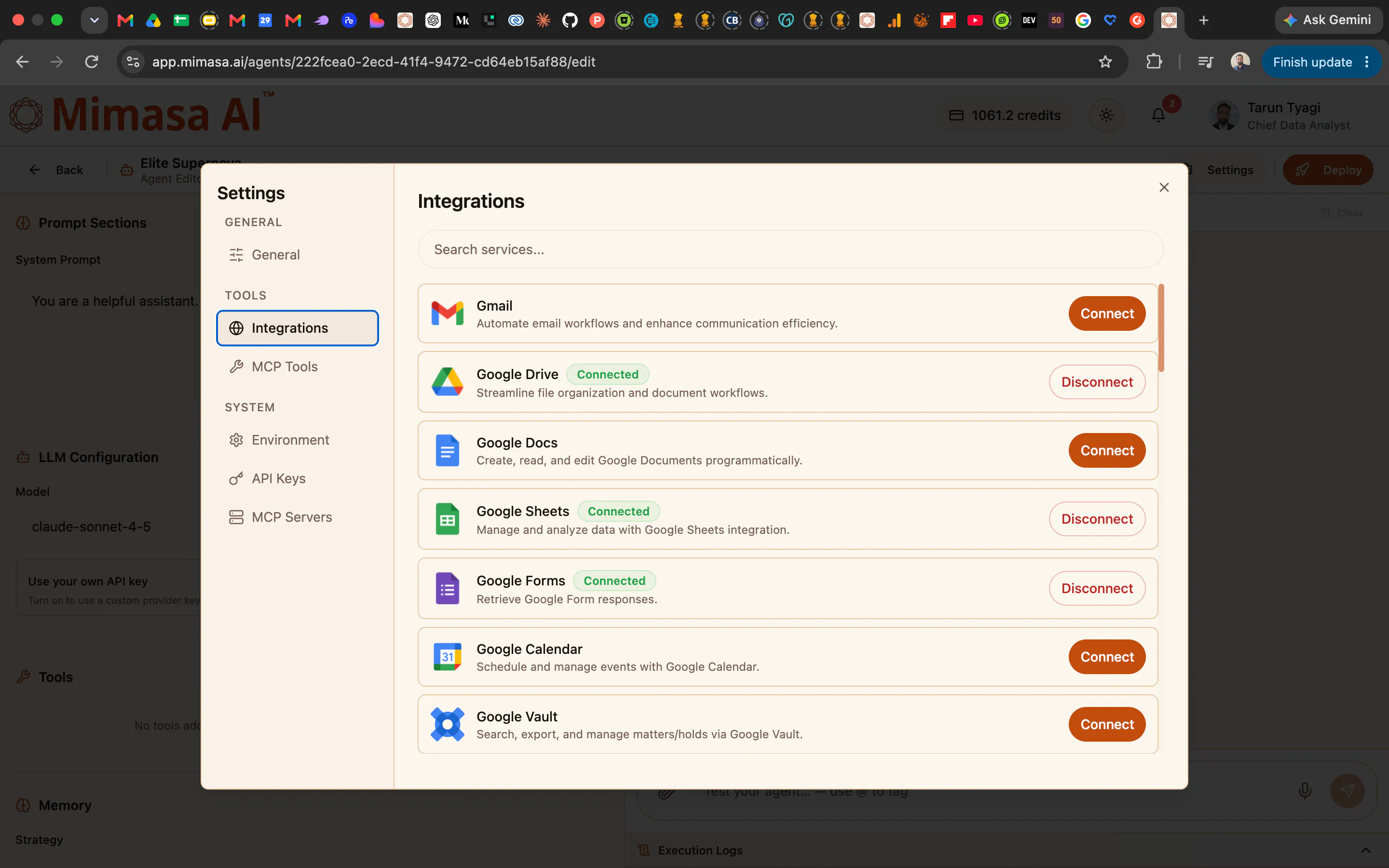Click the Back button in the agent editor

point(56,170)
